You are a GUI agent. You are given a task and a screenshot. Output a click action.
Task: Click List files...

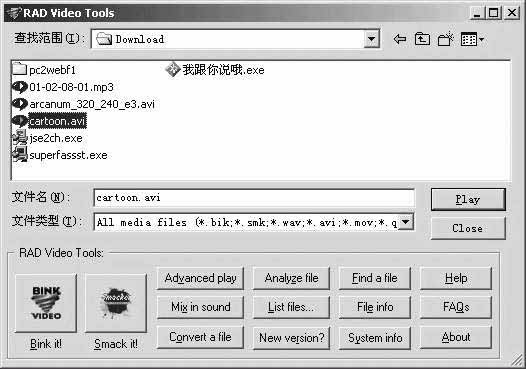291,307
